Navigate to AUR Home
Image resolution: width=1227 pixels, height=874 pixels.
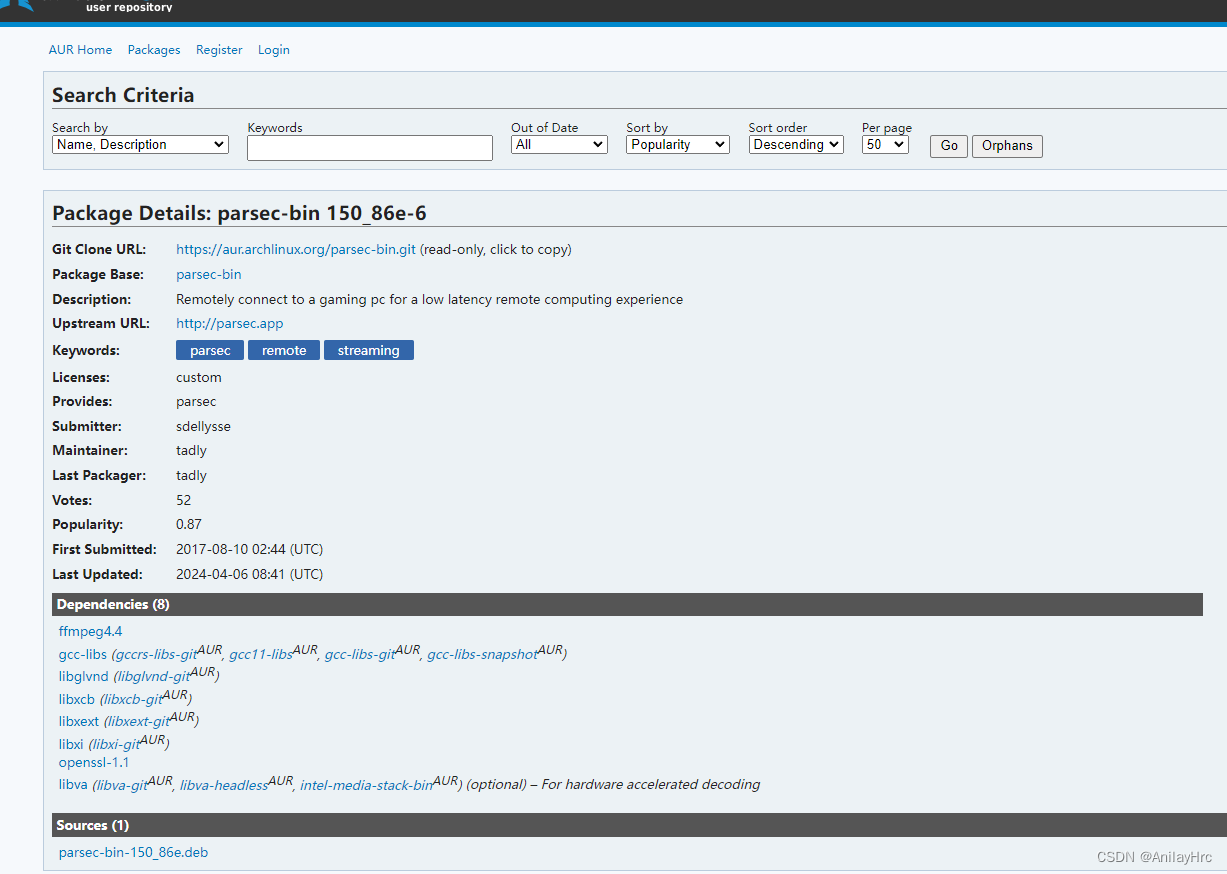[80, 49]
